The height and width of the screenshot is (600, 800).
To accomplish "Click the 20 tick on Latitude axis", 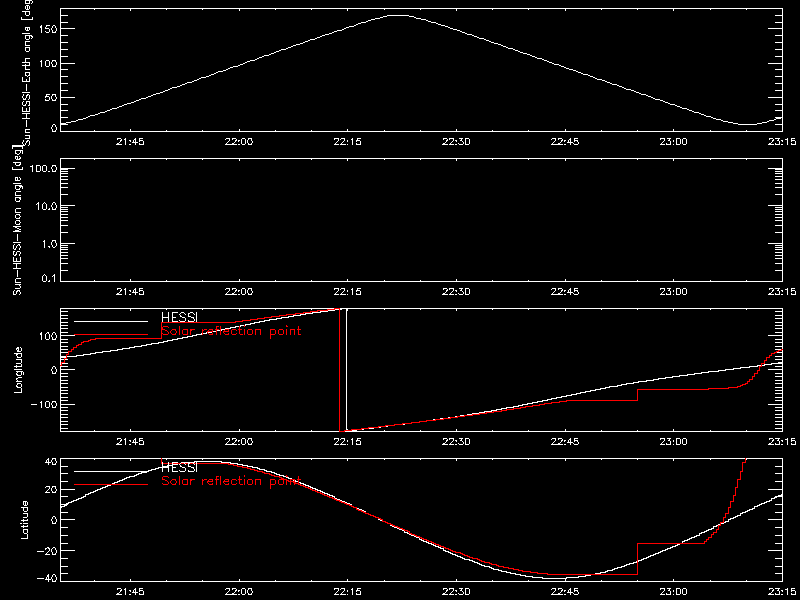I will point(50,490).
